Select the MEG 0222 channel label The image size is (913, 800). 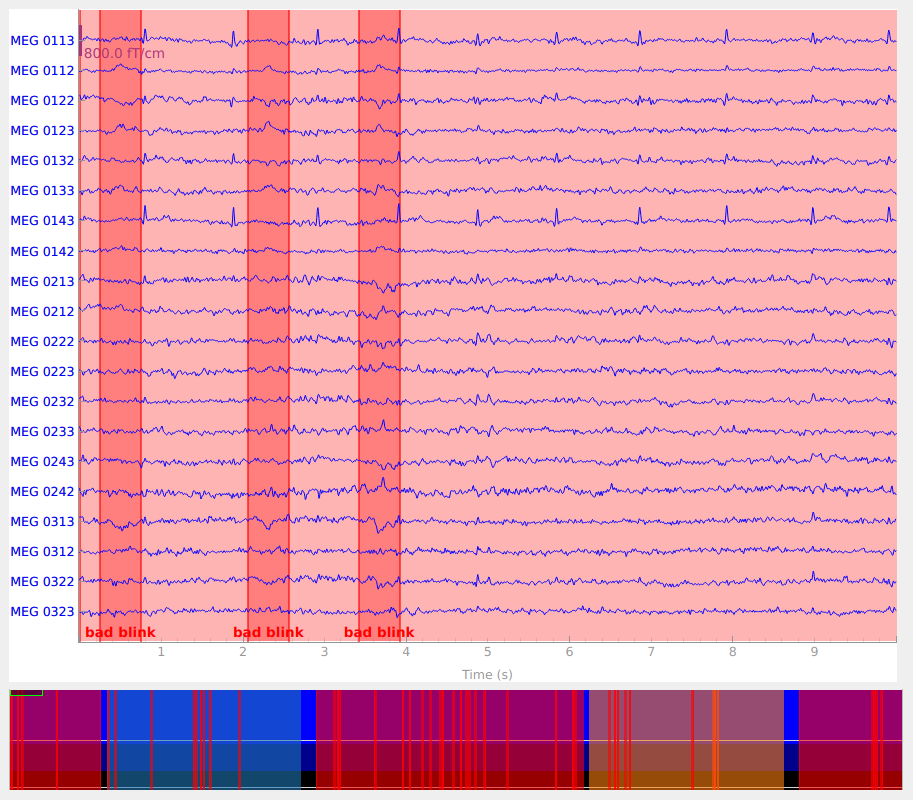42,341
